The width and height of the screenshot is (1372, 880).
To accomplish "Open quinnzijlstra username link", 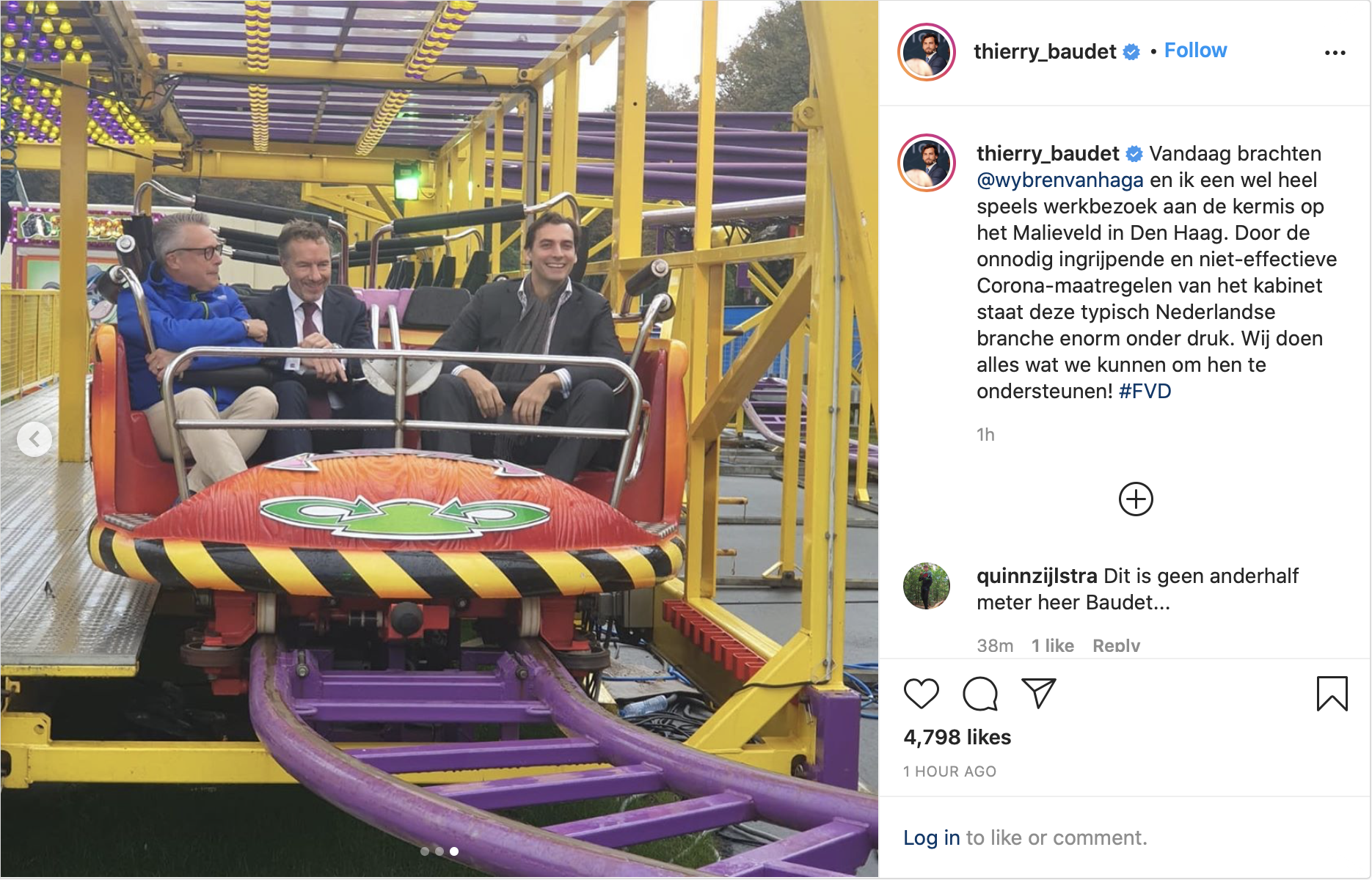I will tap(1037, 576).
